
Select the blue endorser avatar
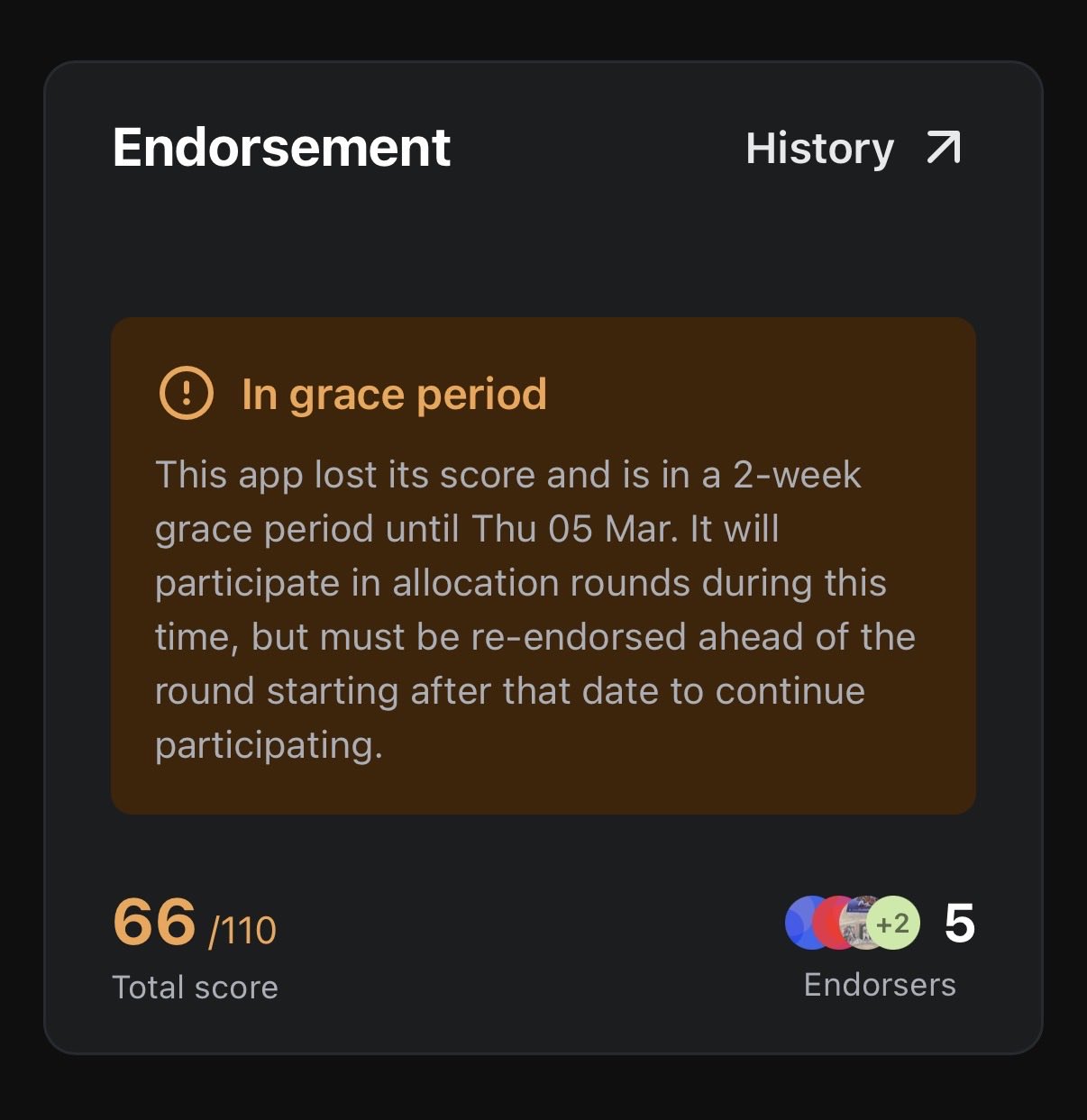coord(799,923)
